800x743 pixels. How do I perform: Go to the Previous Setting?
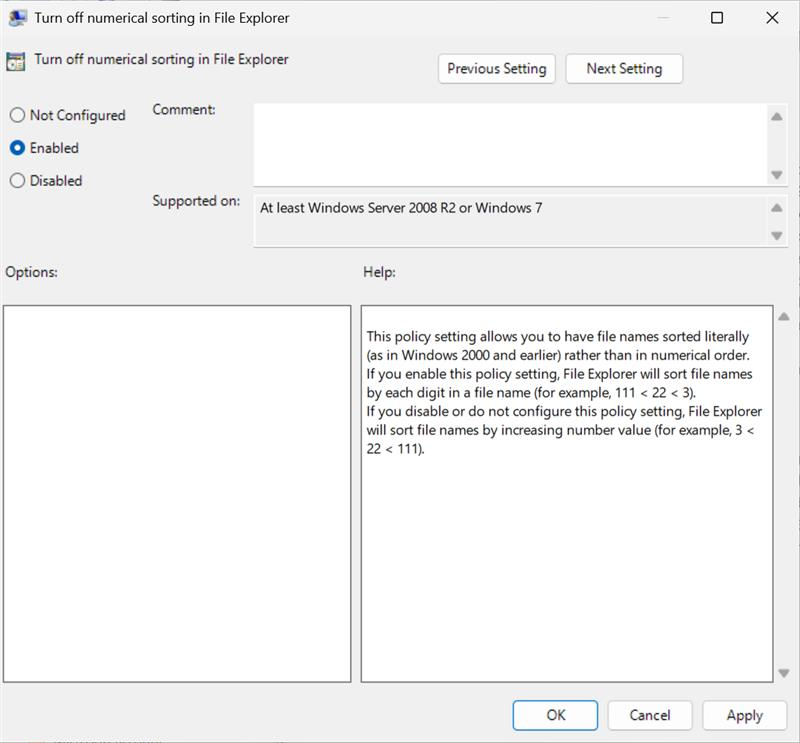tap(496, 68)
